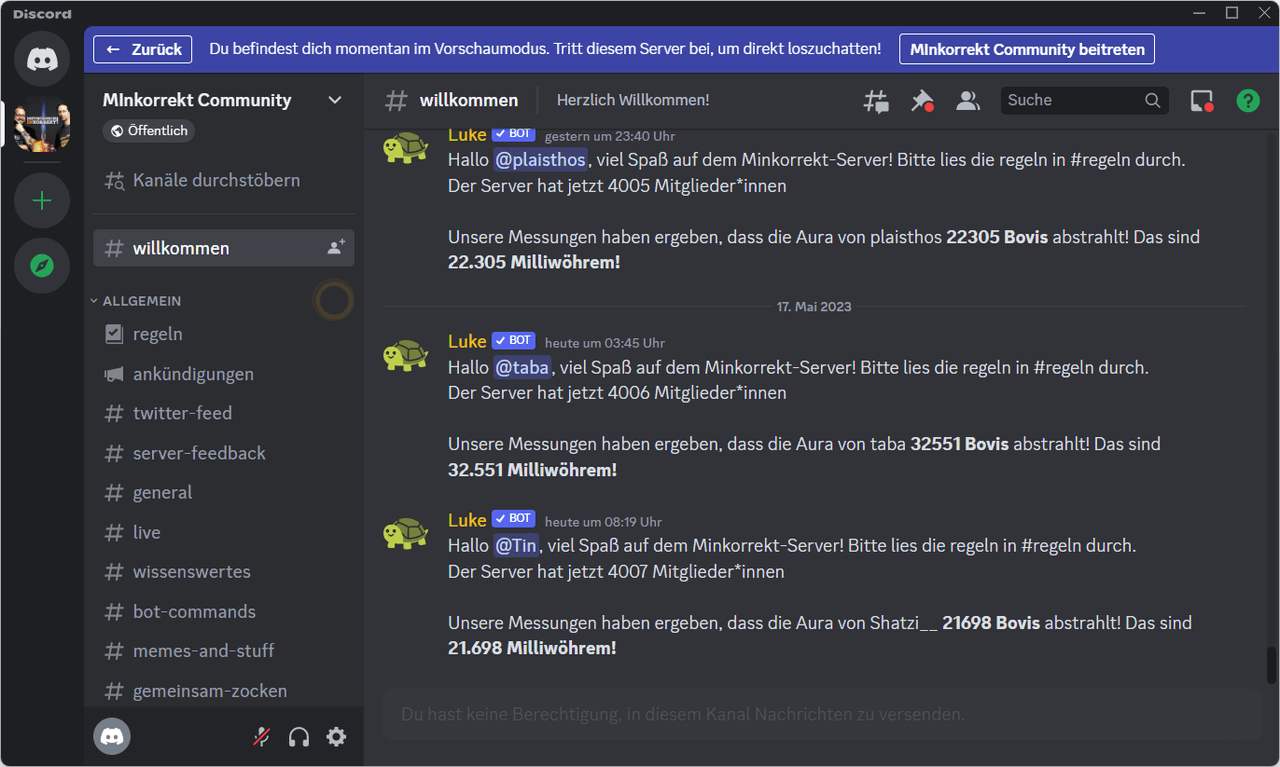Viewport: 1280px width, 767px height.
Task: Open the server dropdown chevron beside MInkorrekt Community
Action: [335, 100]
